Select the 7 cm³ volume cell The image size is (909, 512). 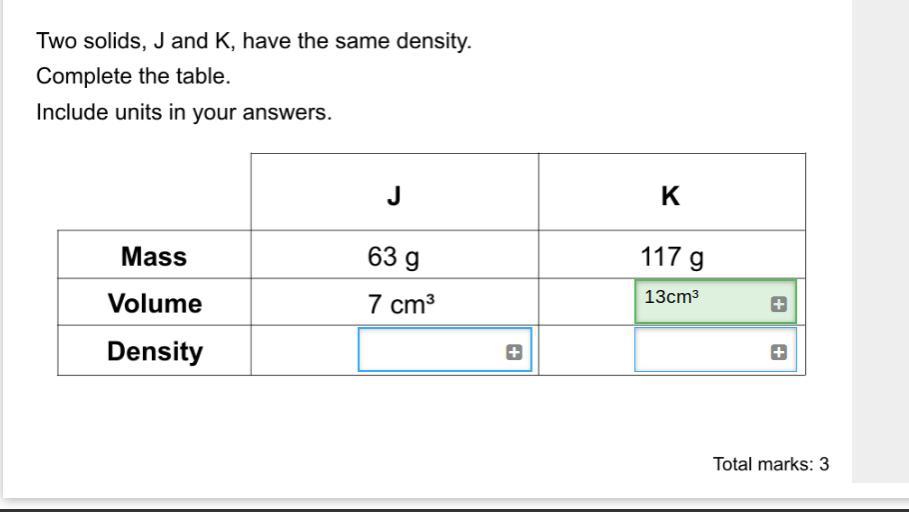395,302
